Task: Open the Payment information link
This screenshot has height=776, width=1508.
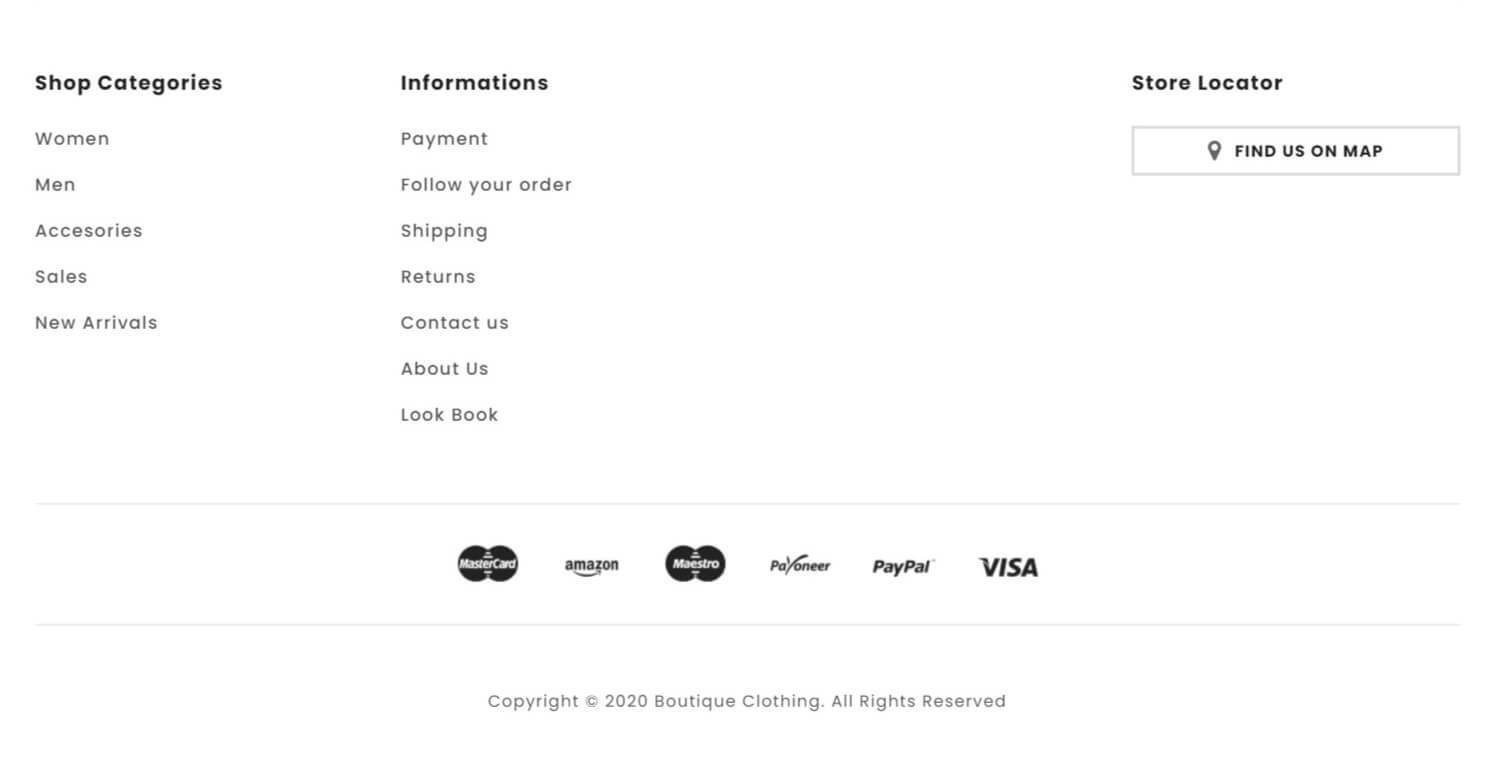Action: [x=444, y=139]
